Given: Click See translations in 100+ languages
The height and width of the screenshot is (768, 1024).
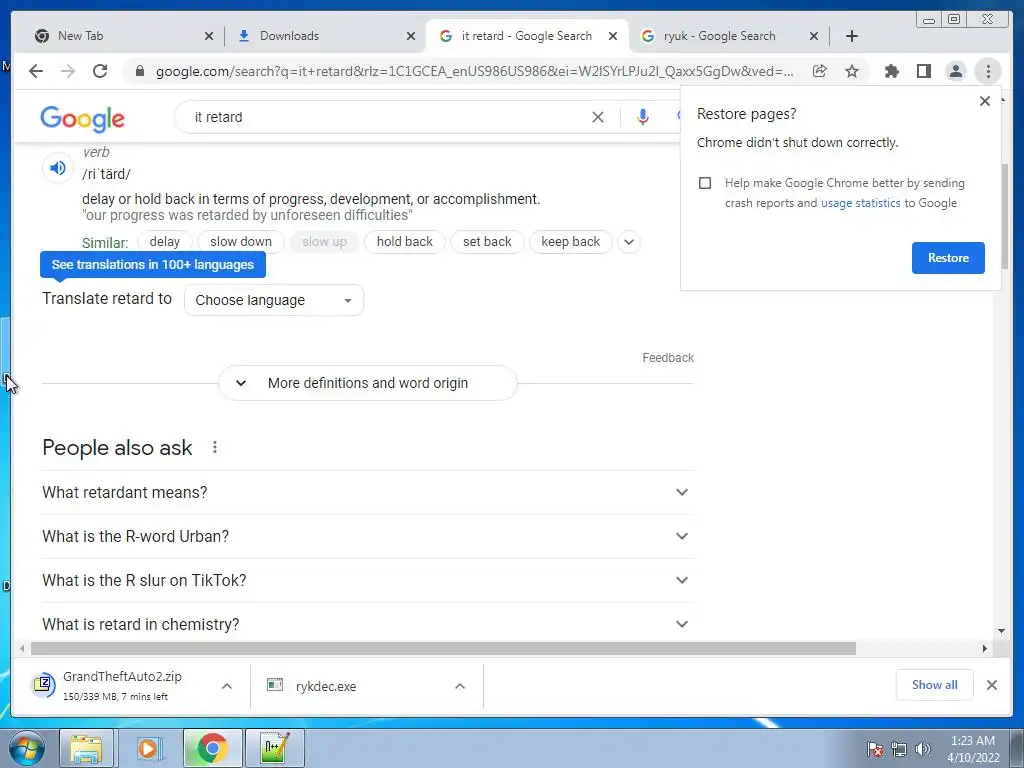Looking at the screenshot, I should [153, 264].
